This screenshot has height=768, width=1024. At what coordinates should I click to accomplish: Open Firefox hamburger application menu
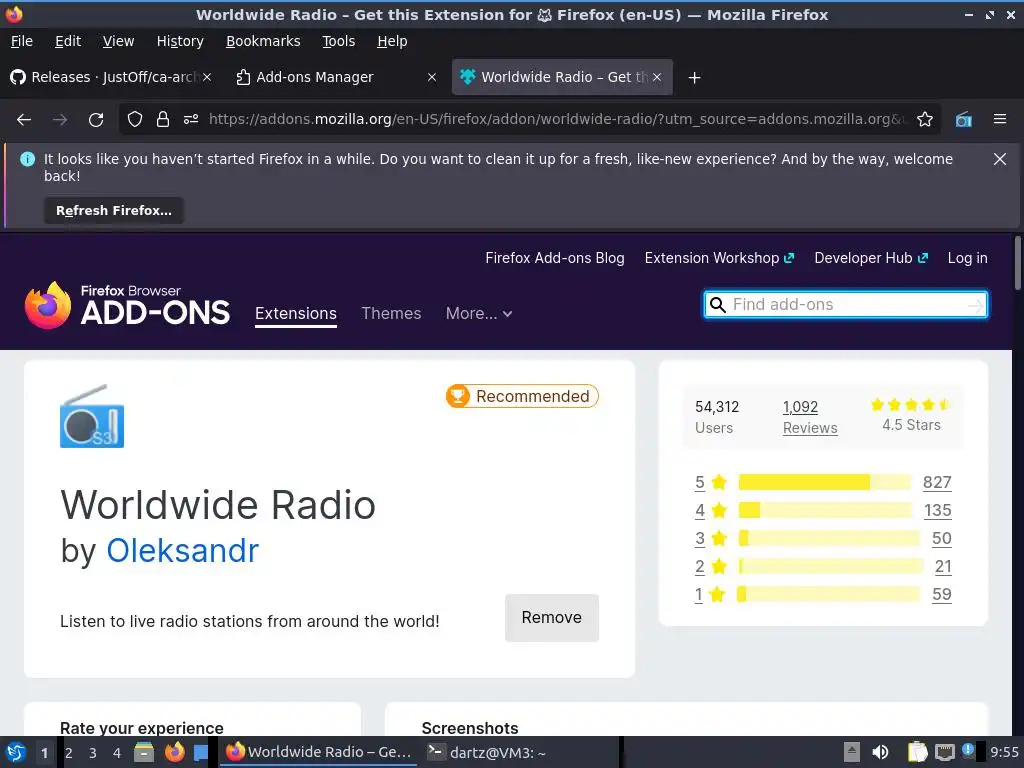1000,120
